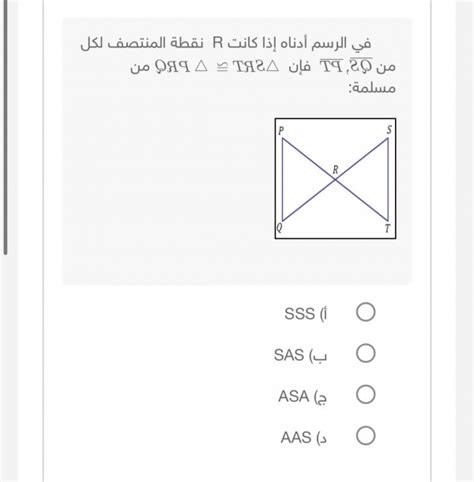Click the vertical scrollbar thumb
Viewport: 474px width, 482px height.
point(5,128)
